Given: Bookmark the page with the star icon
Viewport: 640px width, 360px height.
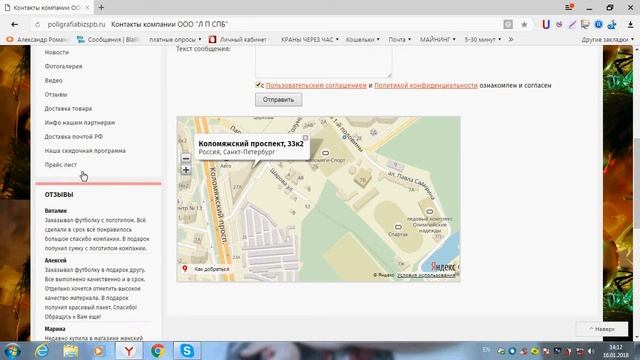Looking at the screenshot, I should click(524, 24).
